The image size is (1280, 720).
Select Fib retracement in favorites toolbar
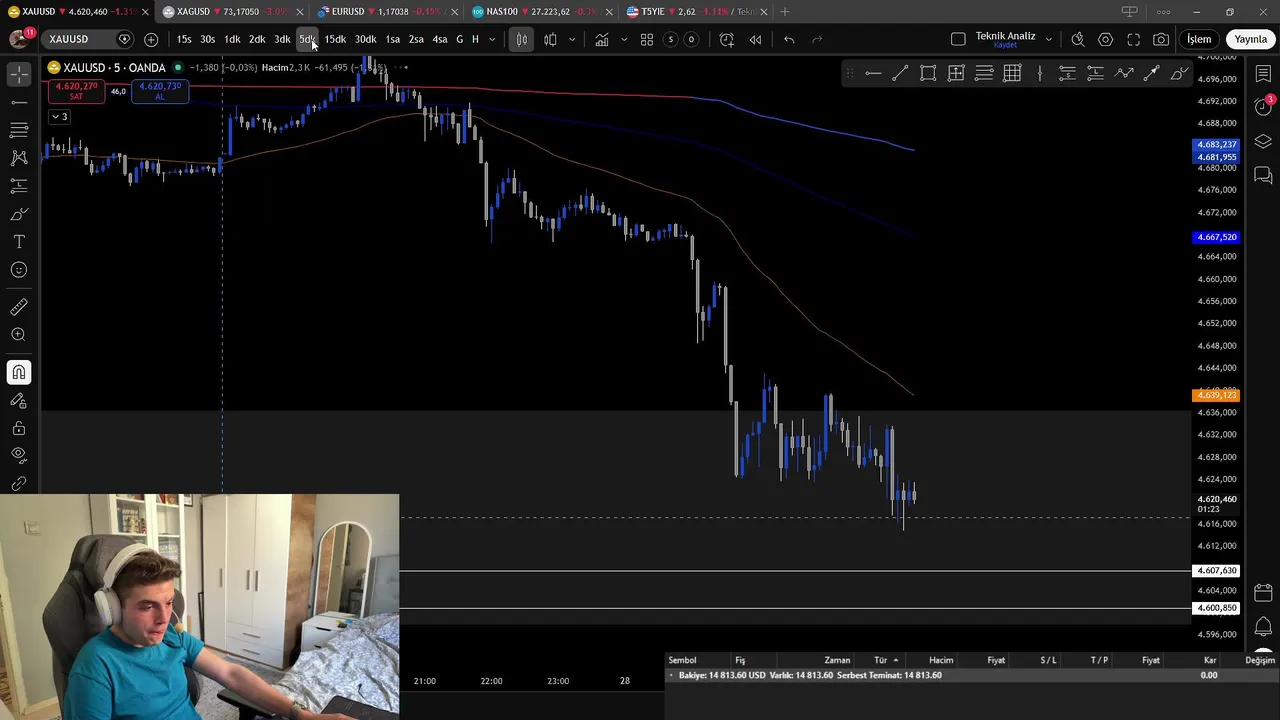984,73
